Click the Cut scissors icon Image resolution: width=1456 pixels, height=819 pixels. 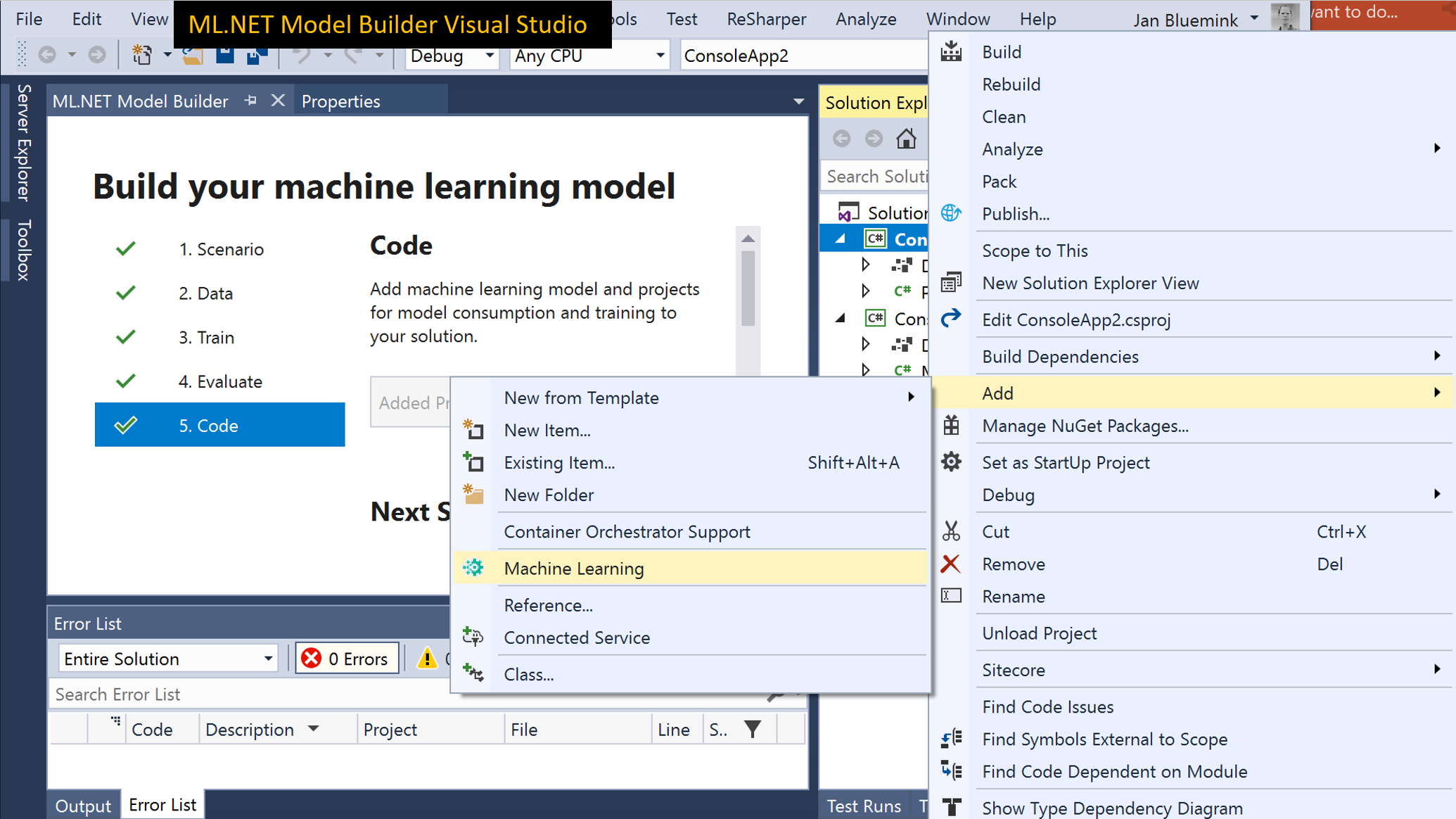click(x=951, y=531)
